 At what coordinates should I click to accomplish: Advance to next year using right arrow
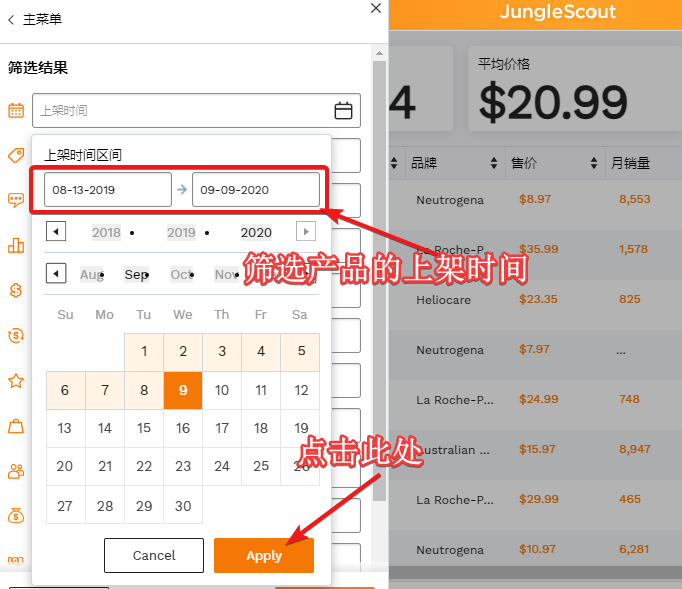pos(306,232)
